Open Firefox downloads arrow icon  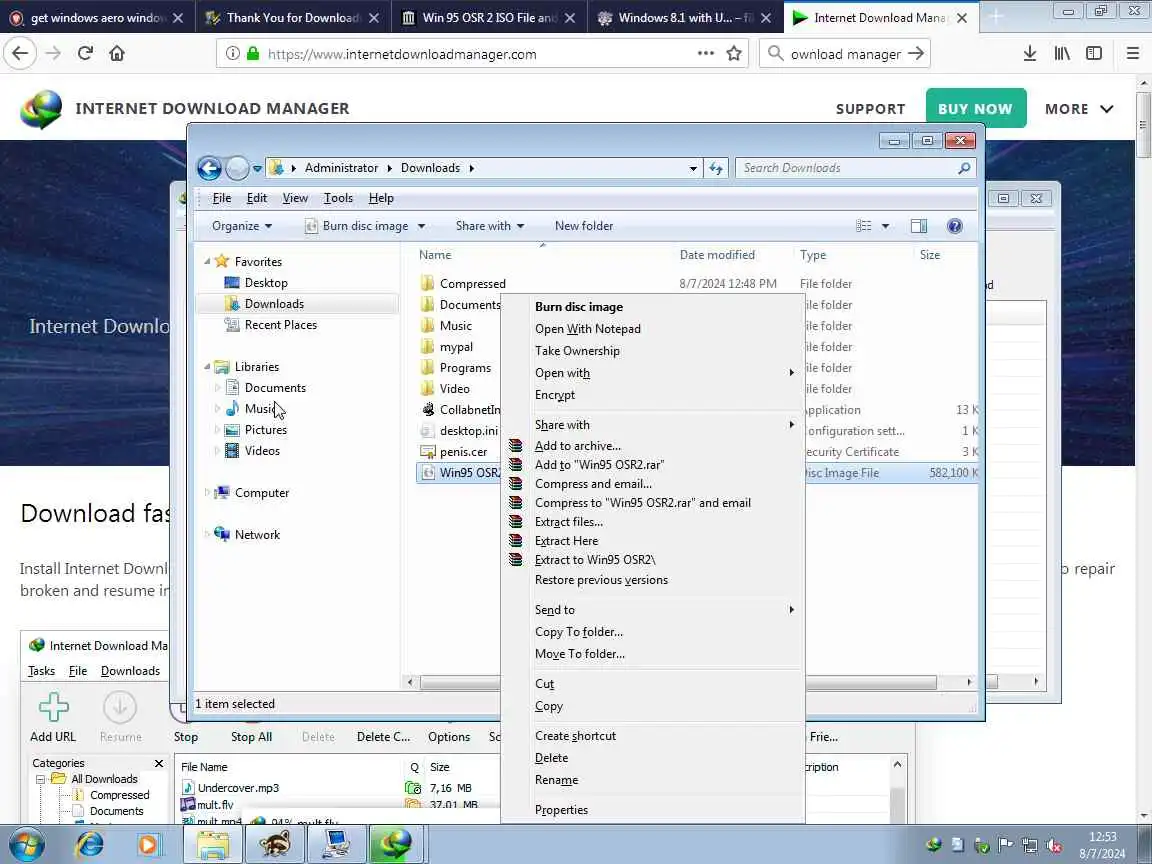pyautogui.click(x=1030, y=53)
